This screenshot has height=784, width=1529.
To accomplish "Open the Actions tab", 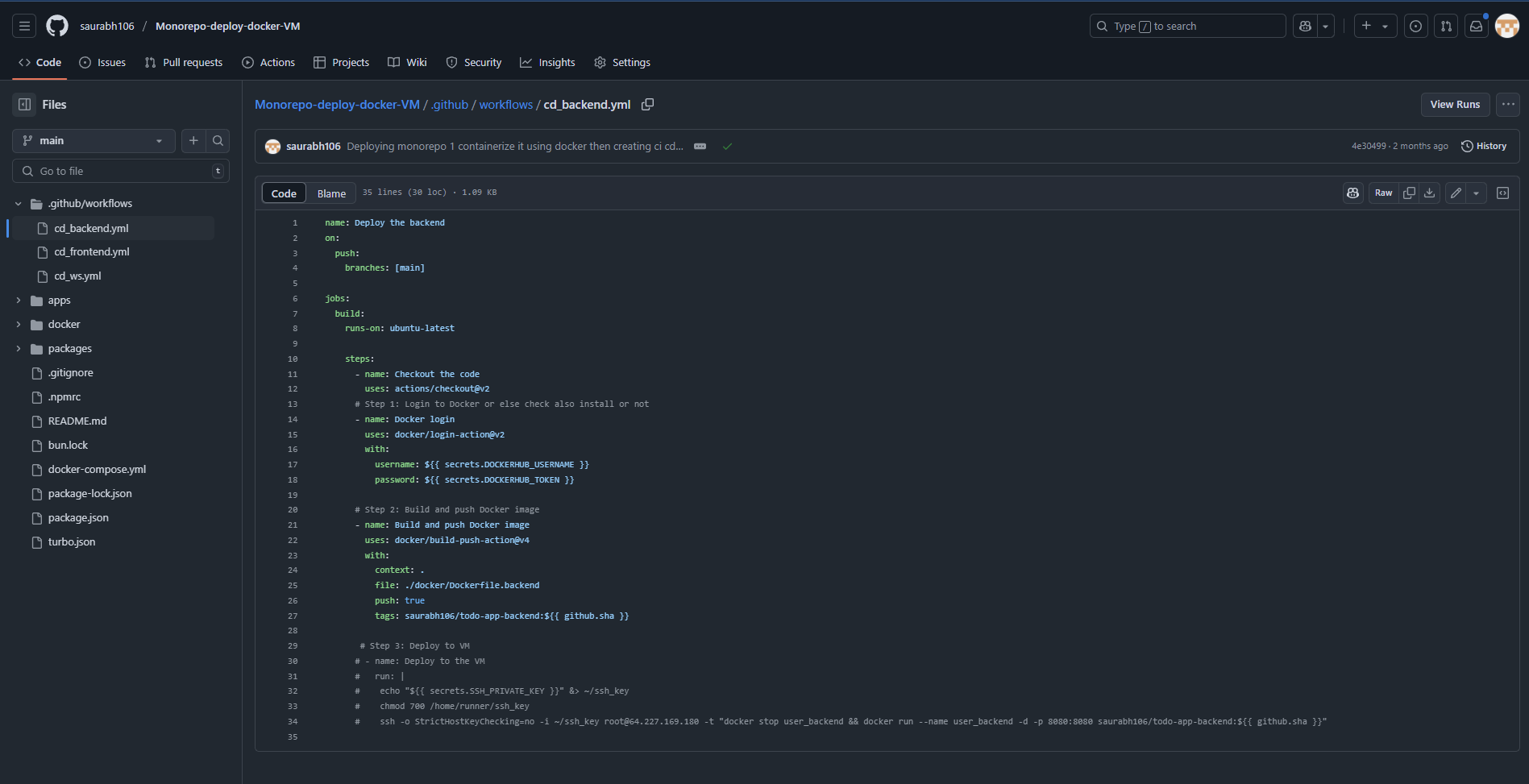I will 268,62.
